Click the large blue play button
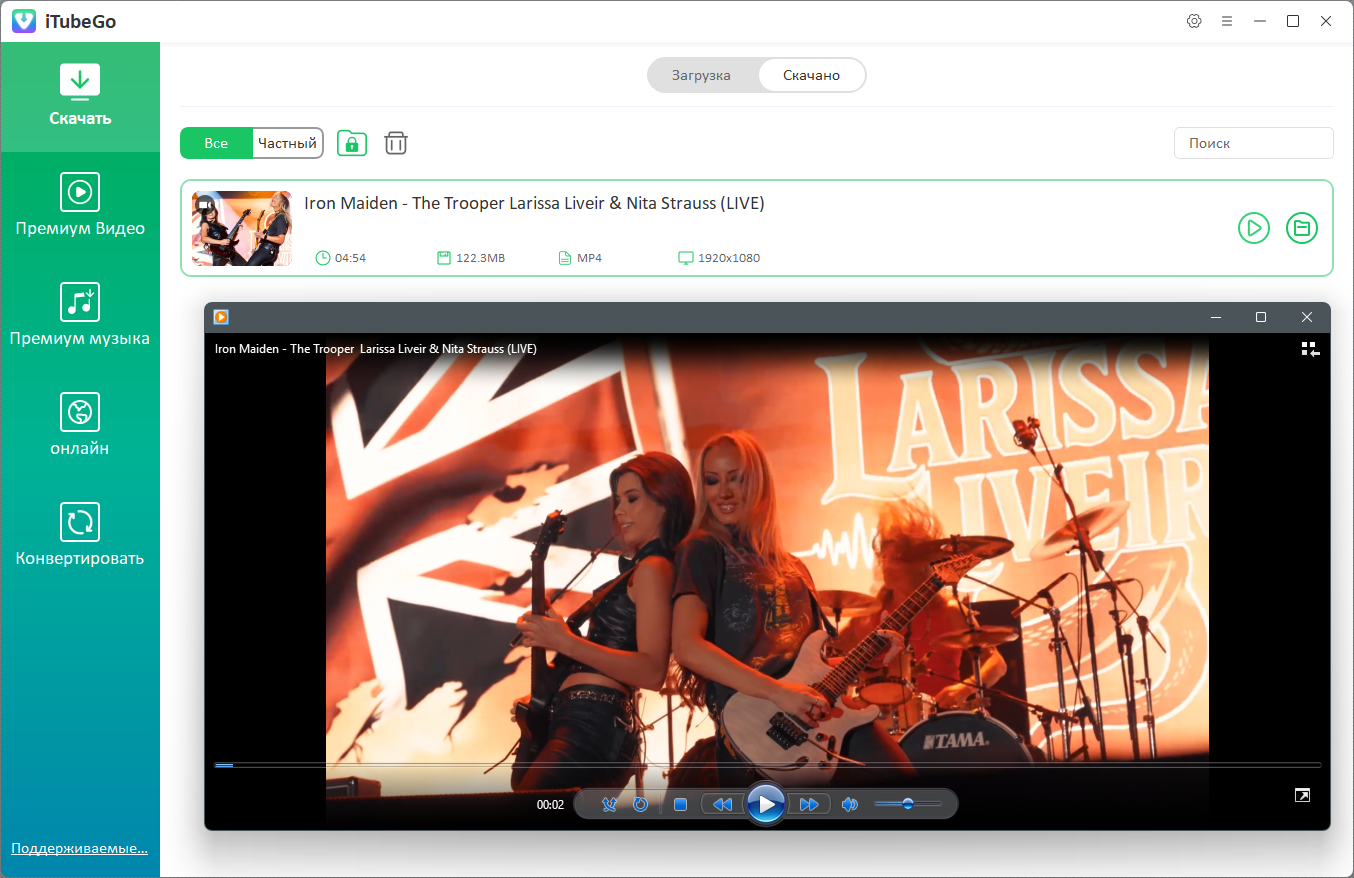1354x878 pixels. tap(766, 804)
